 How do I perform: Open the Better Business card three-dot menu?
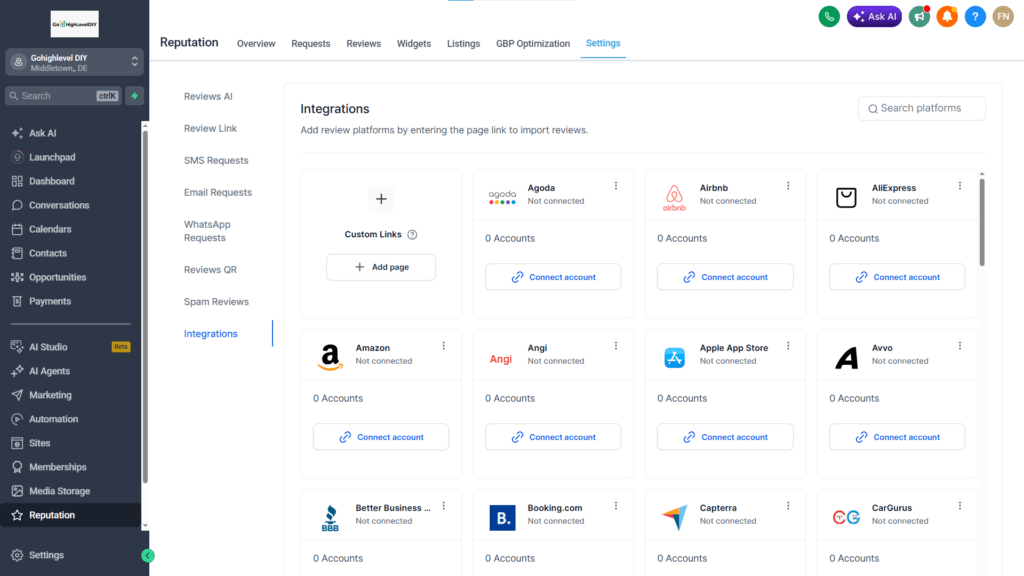tap(443, 506)
